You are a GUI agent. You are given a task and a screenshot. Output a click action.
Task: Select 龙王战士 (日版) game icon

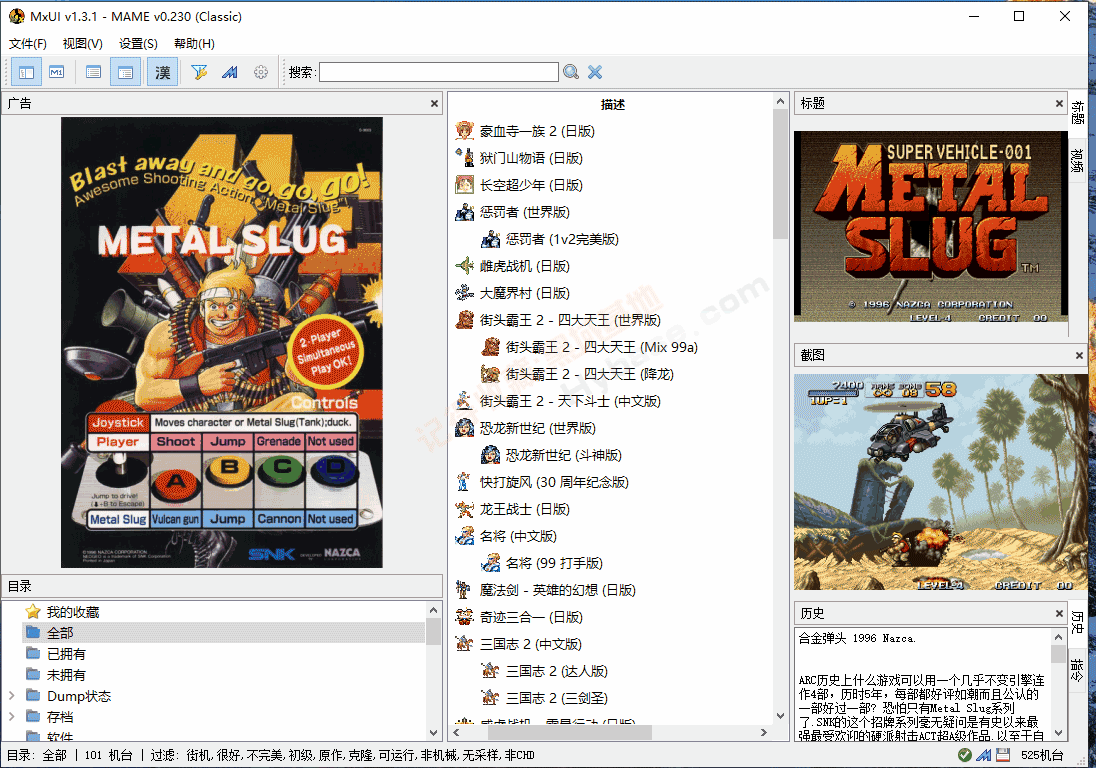(x=464, y=509)
